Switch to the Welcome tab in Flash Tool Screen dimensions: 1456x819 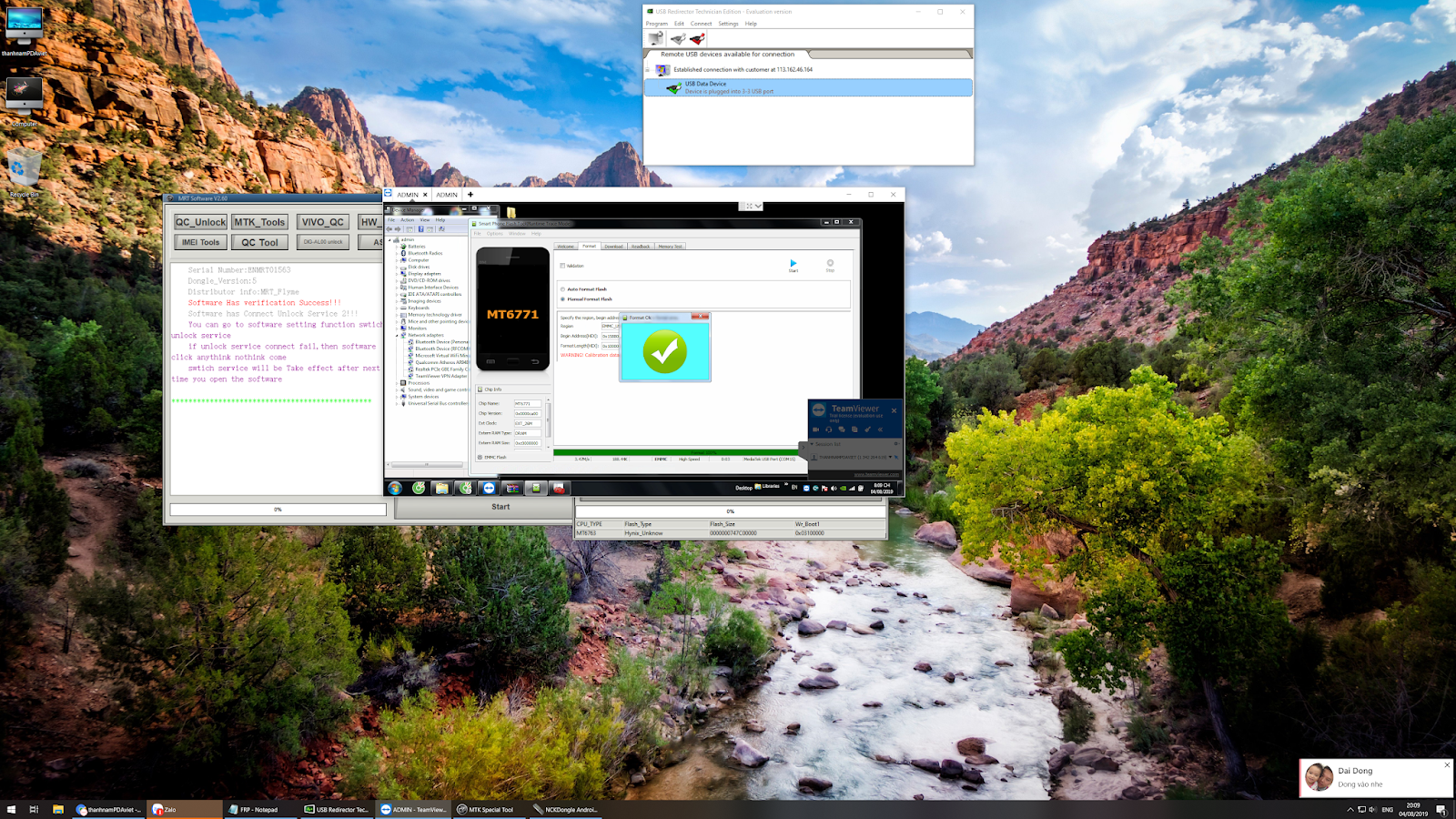tap(566, 246)
